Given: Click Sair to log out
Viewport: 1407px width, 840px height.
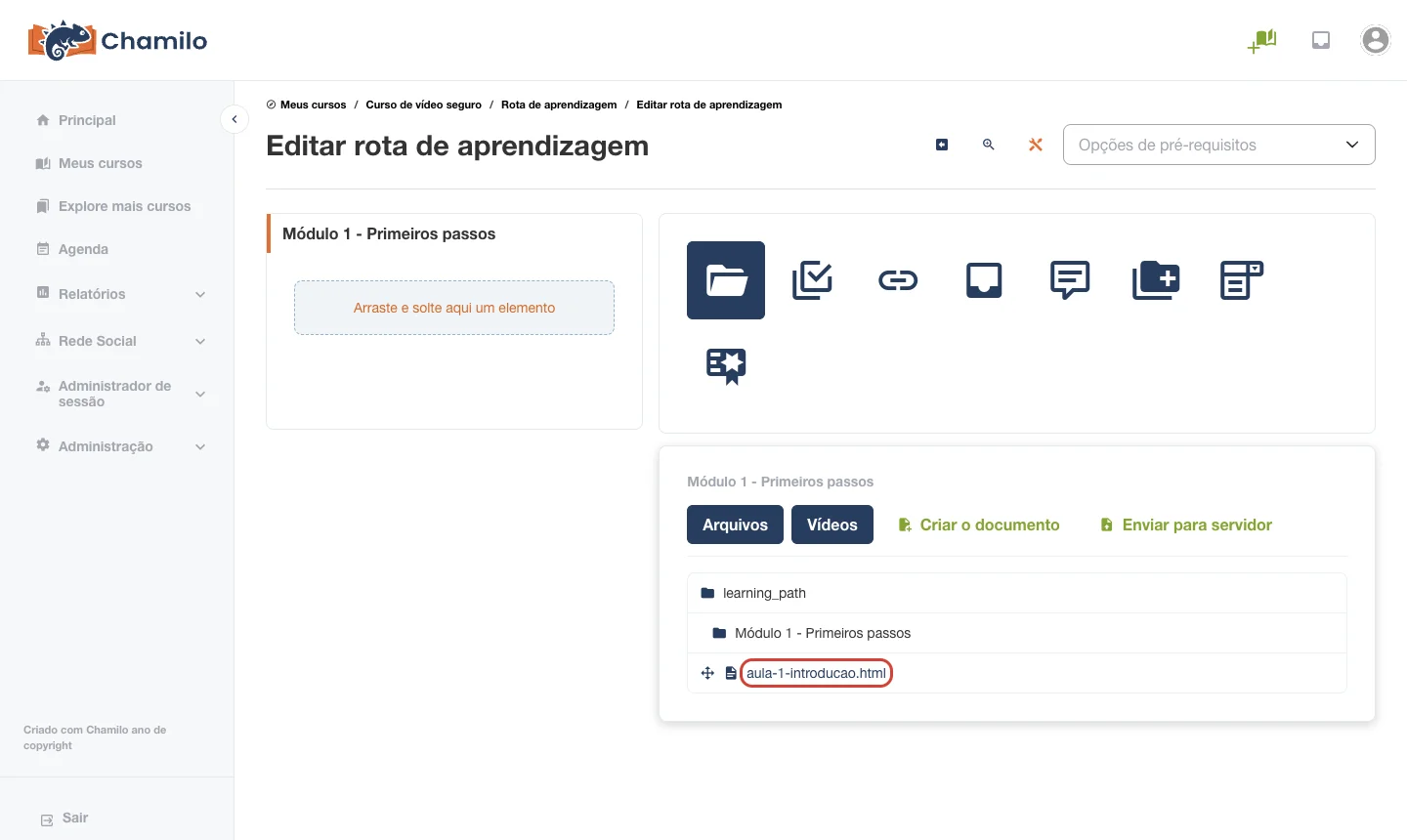Looking at the screenshot, I should [x=64, y=819].
